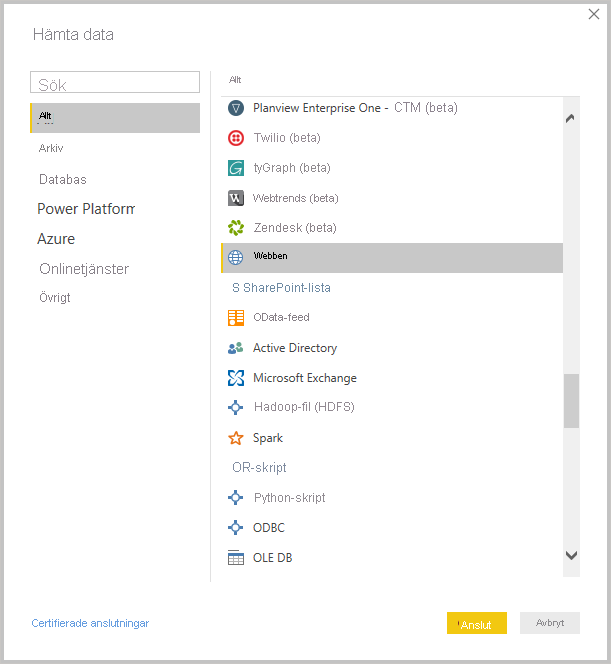Click the tyGraph connector icon
Image resolution: width=611 pixels, height=664 pixels.
tap(236, 168)
